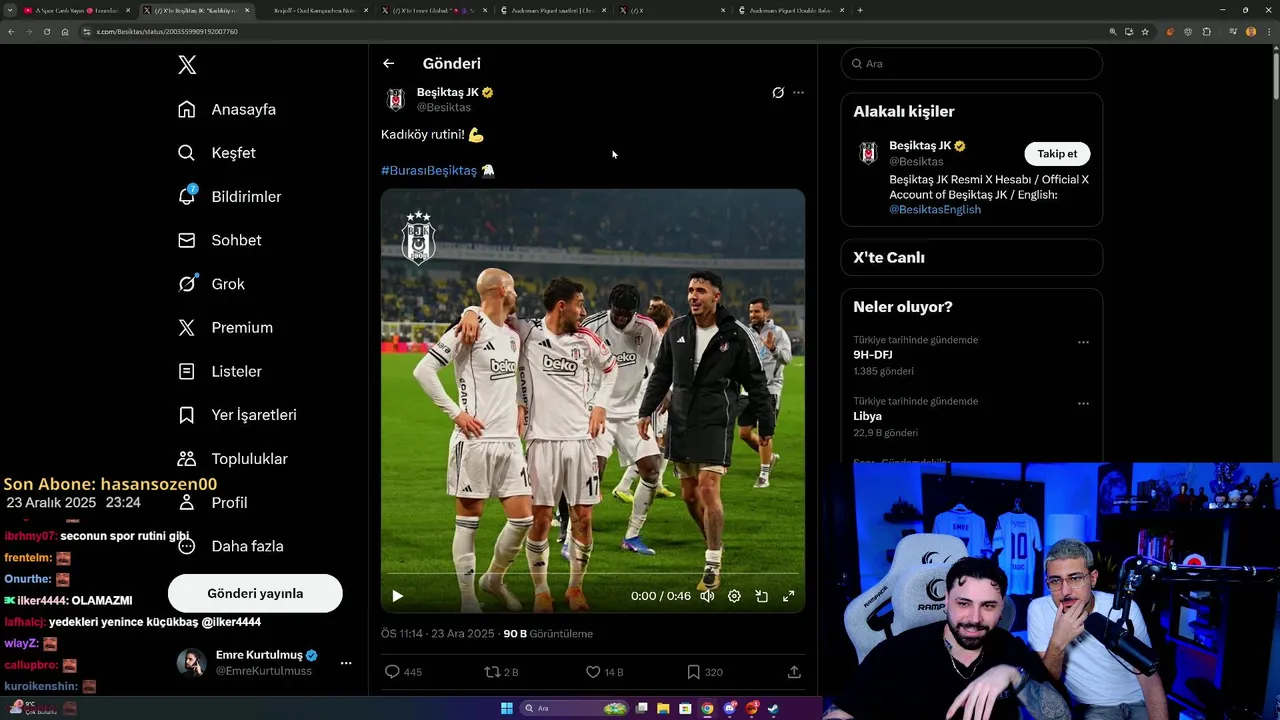Click the 90 B Görüntüleme view count
This screenshot has height=720, width=1280.
click(x=548, y=634)
